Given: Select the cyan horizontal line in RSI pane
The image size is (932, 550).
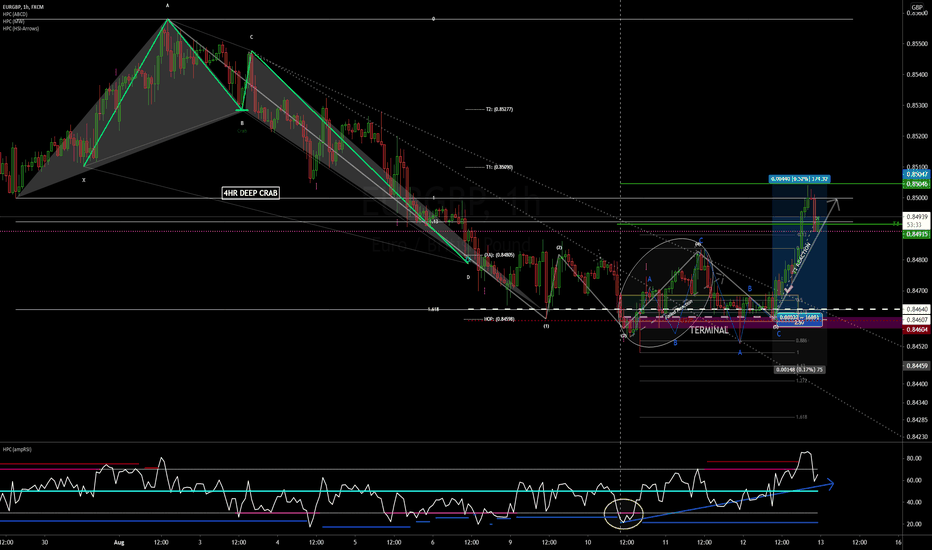Looking at the screenshot, I should (x=409, y=491).
